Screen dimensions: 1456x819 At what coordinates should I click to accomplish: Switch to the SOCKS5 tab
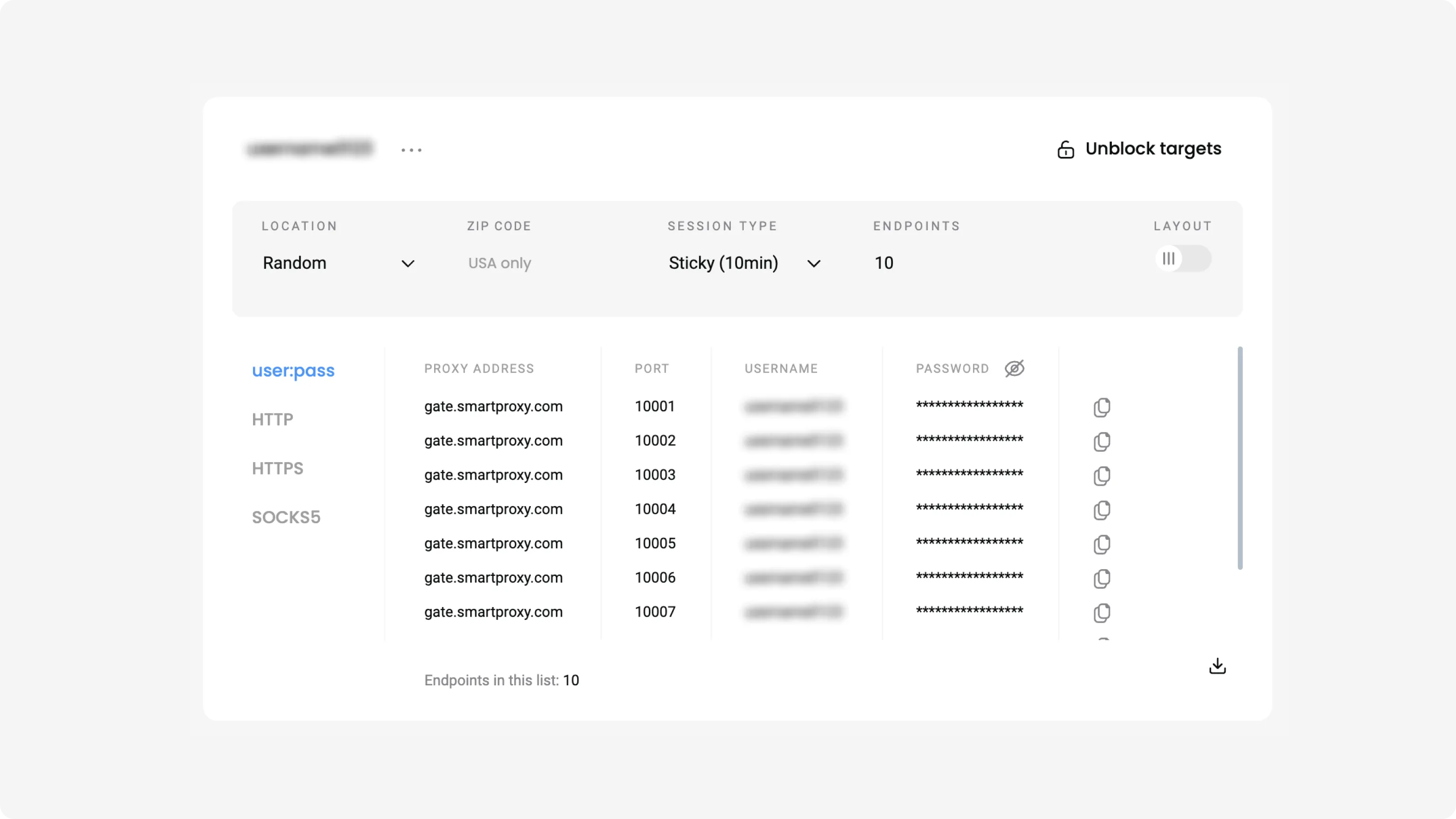(286, 517)
